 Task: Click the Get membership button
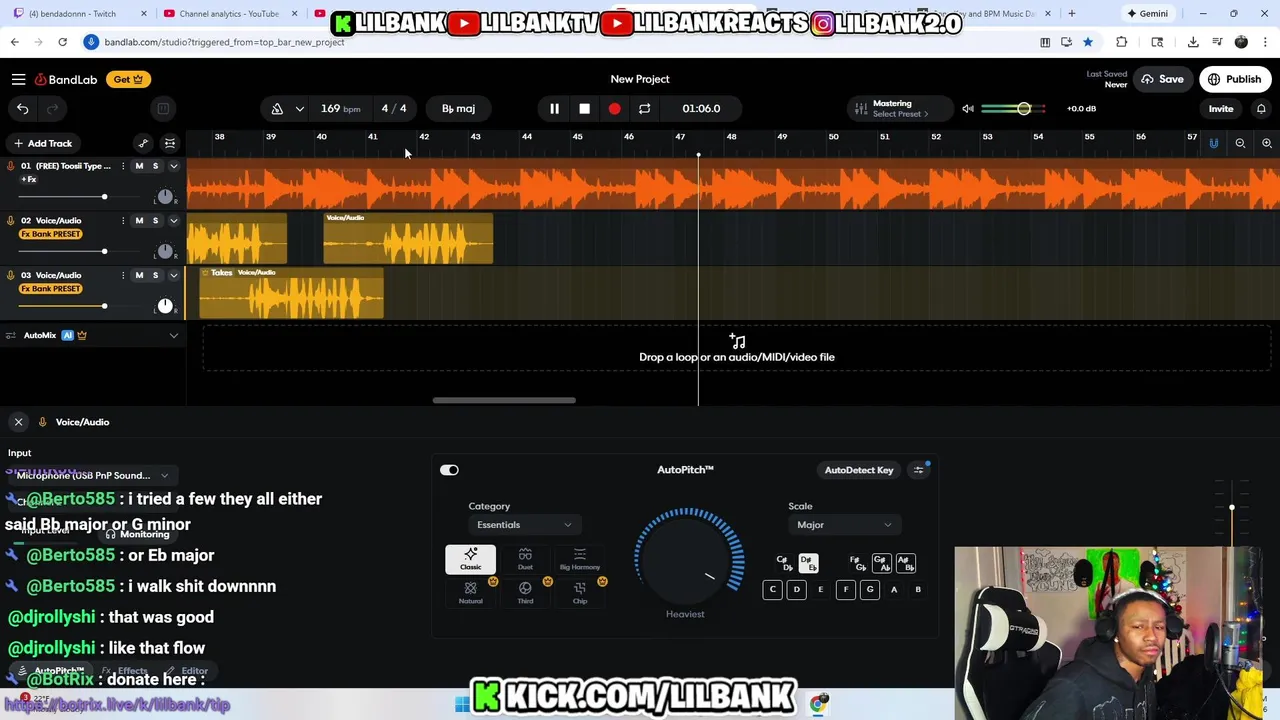click(127, 79)
